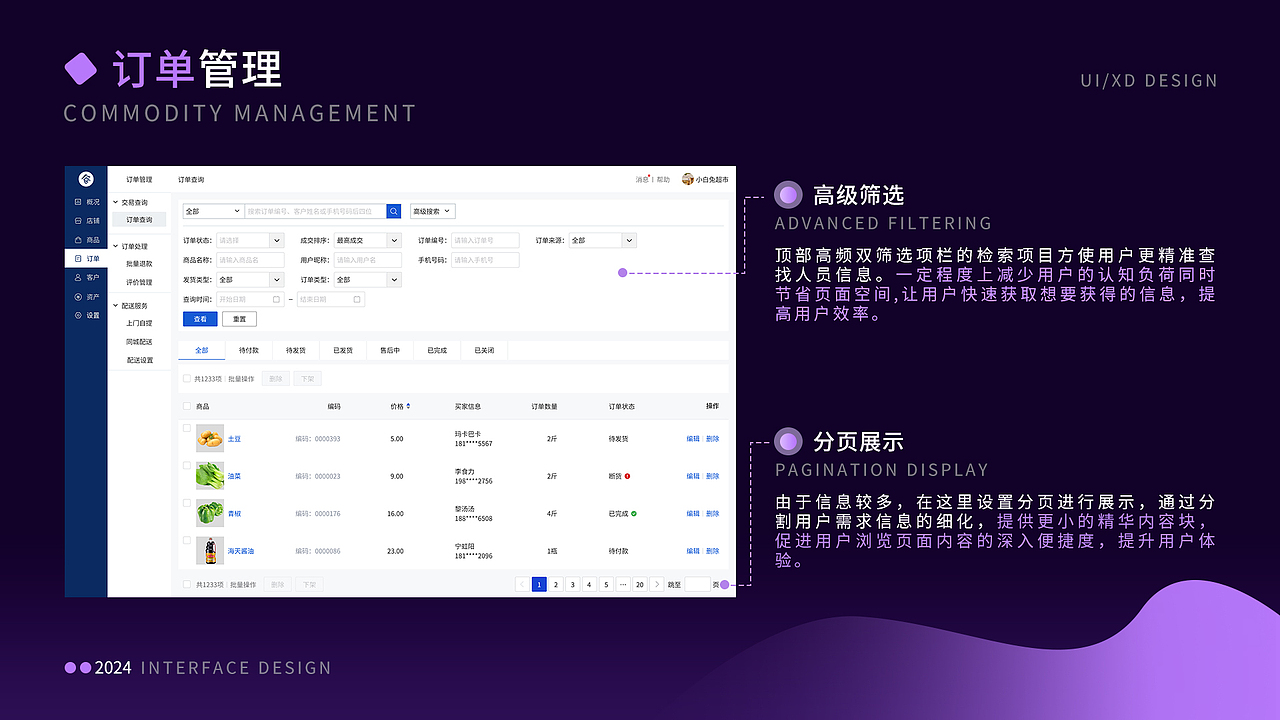Go to next page arrow in pagination
This screenshot has height=720, width=1280.
pos(656,584)
